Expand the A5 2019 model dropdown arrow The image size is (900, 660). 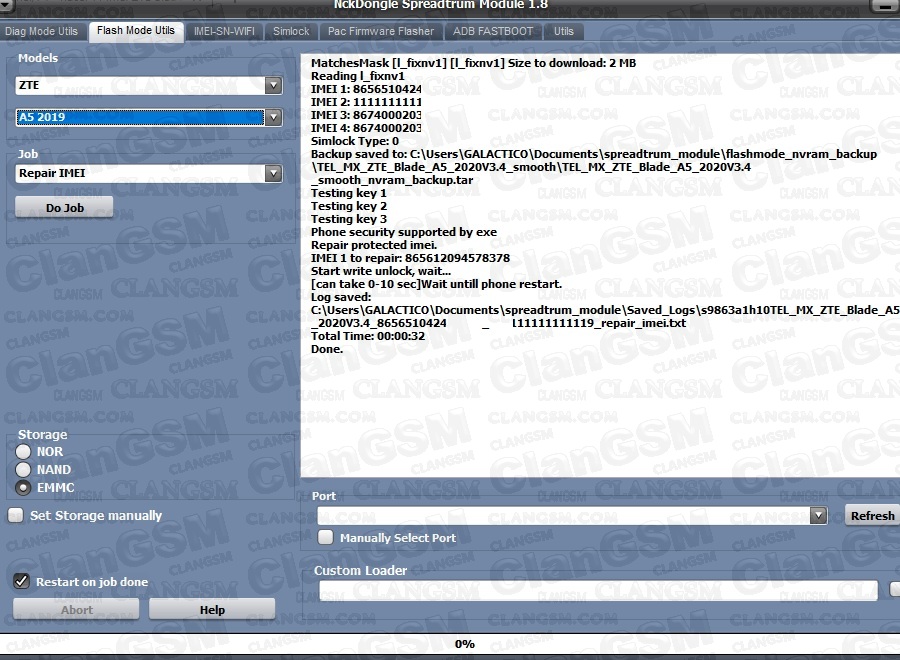[274, 117]
